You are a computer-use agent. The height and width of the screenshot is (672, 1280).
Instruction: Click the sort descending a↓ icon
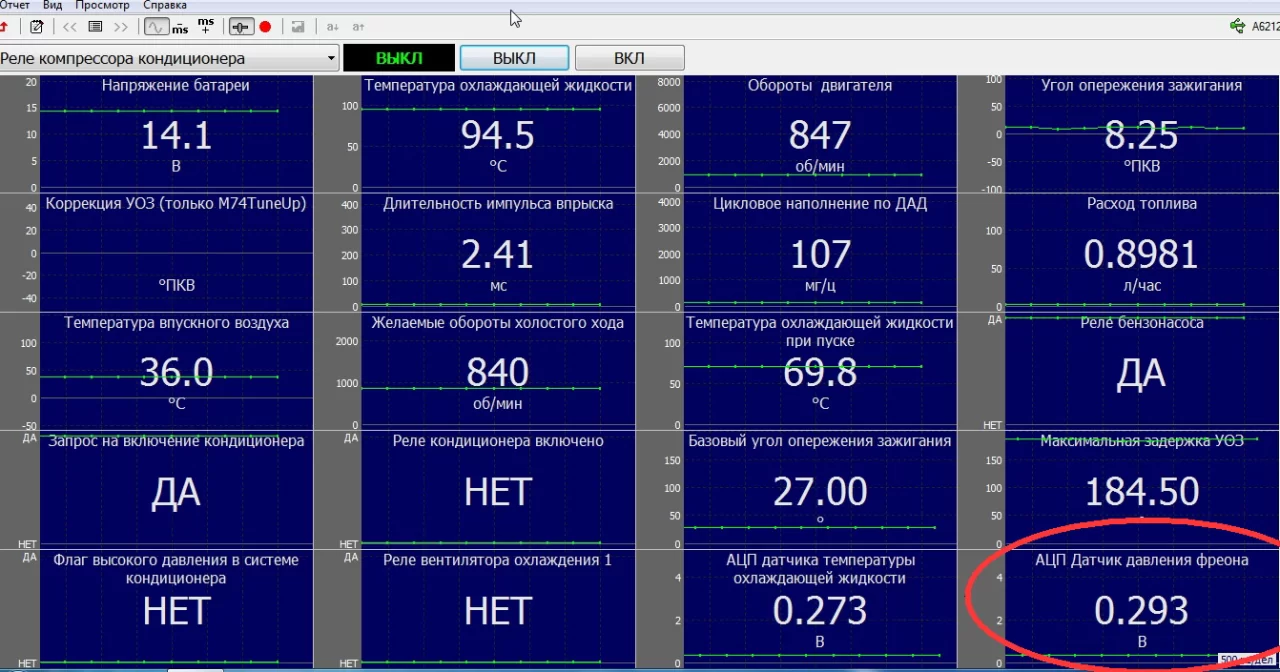(x=332, y=27)
